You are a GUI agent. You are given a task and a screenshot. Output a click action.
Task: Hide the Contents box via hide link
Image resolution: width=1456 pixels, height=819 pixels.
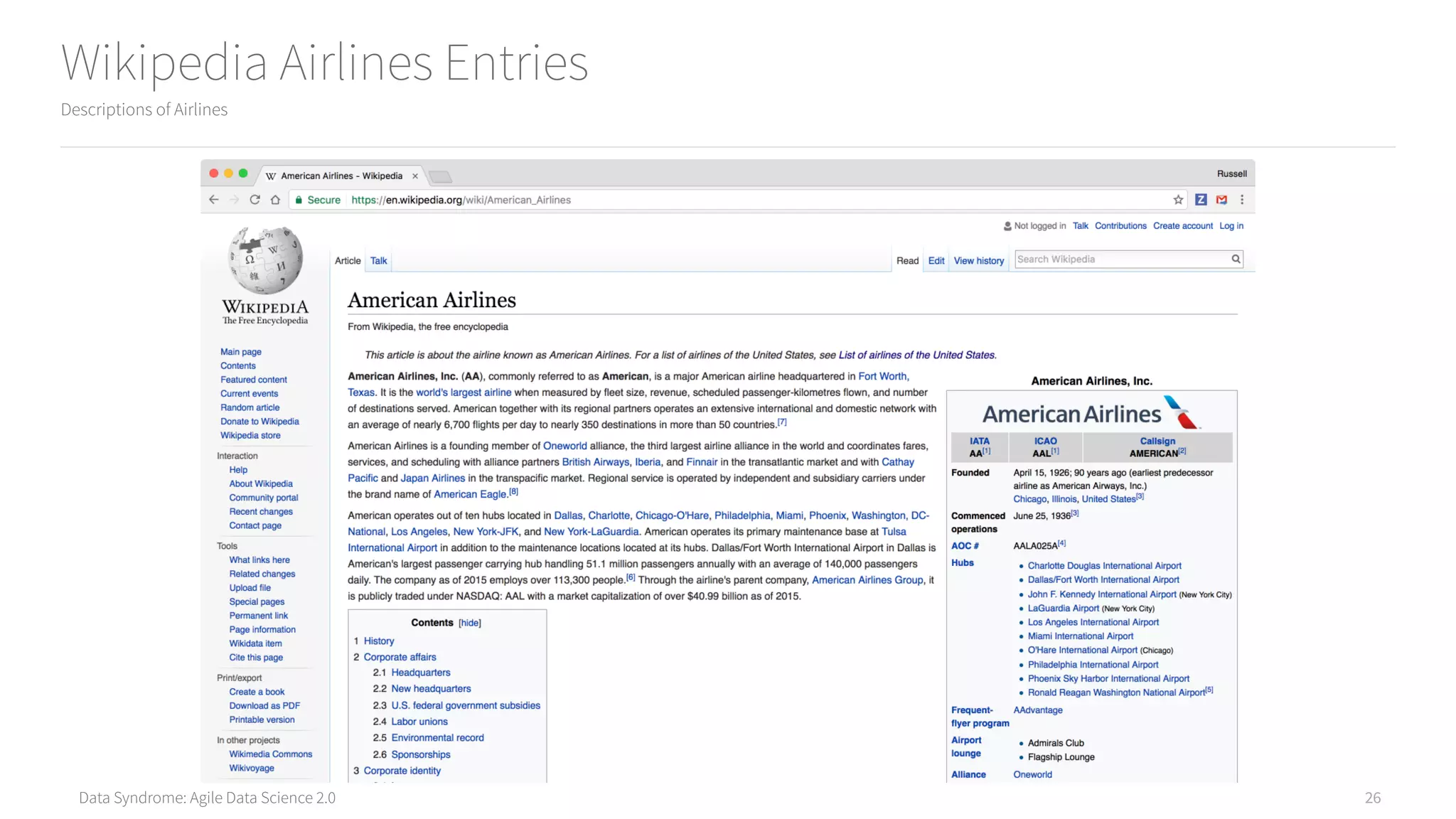click(469, 623)
